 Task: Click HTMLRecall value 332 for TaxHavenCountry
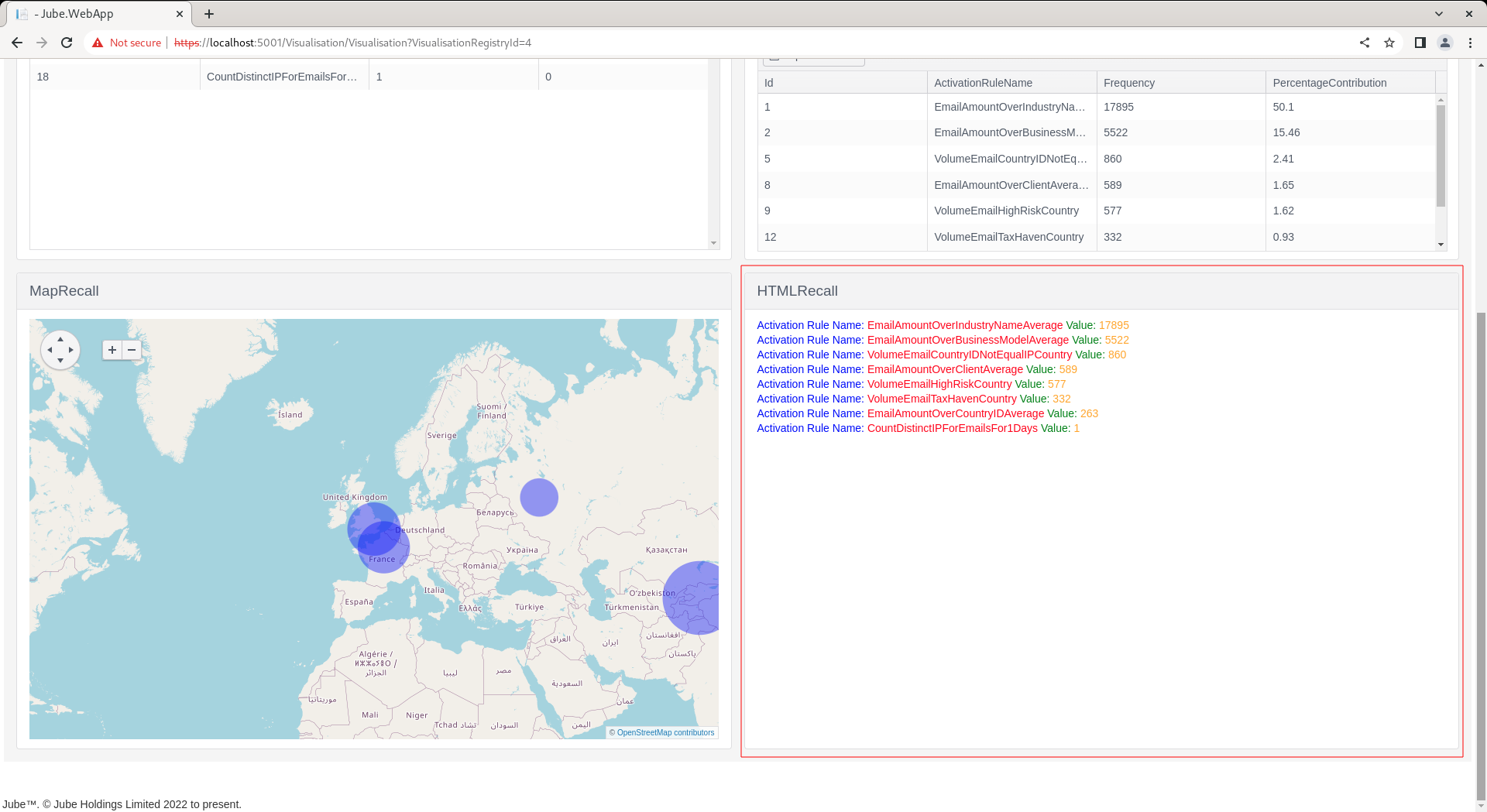click(x=1062, y=399)
